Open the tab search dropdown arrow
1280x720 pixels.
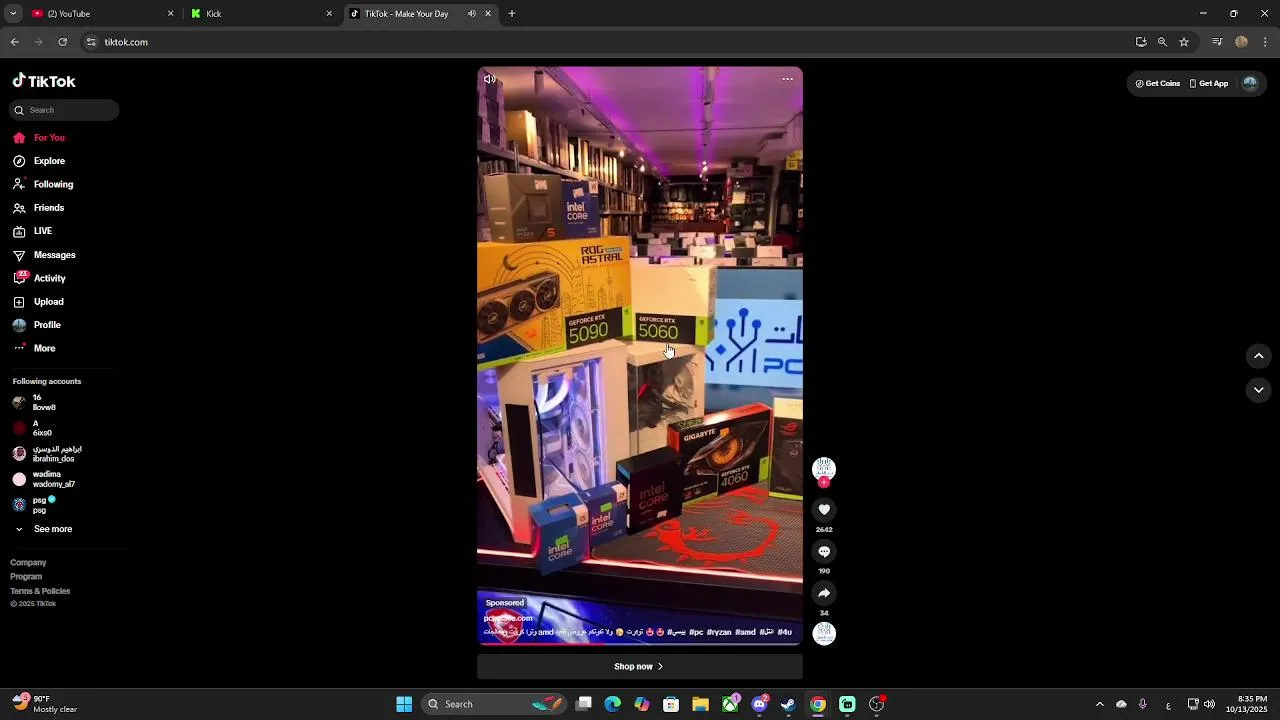click(12, 14)
